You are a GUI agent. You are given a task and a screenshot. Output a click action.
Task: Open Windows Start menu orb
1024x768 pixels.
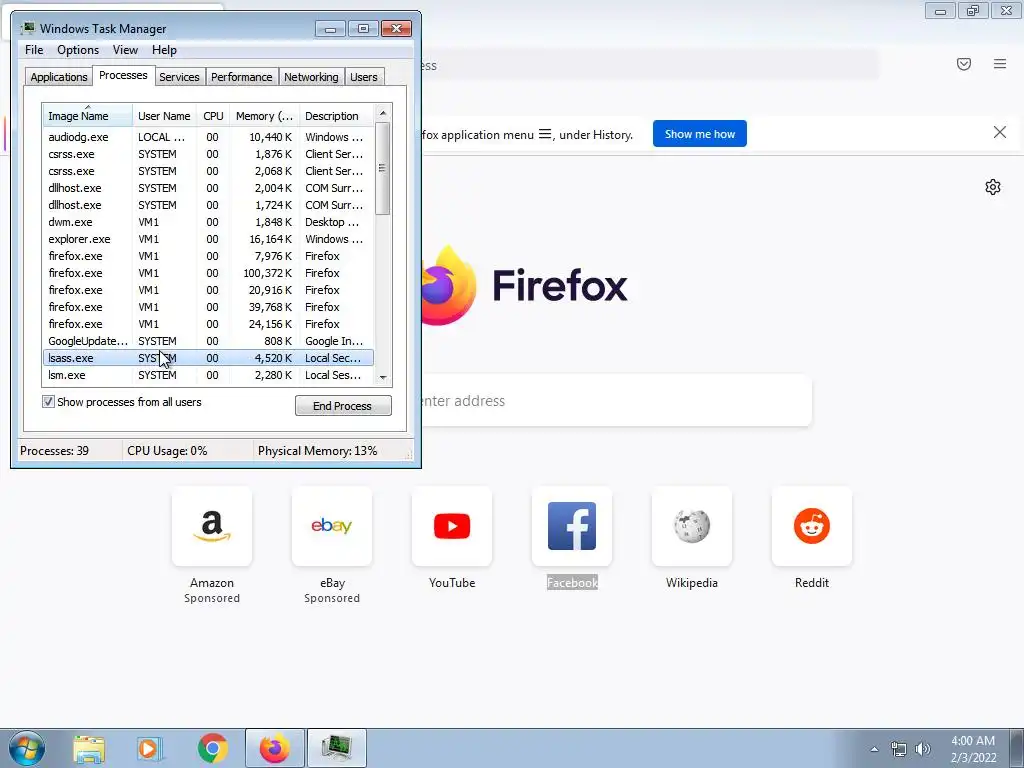[27, 748]
